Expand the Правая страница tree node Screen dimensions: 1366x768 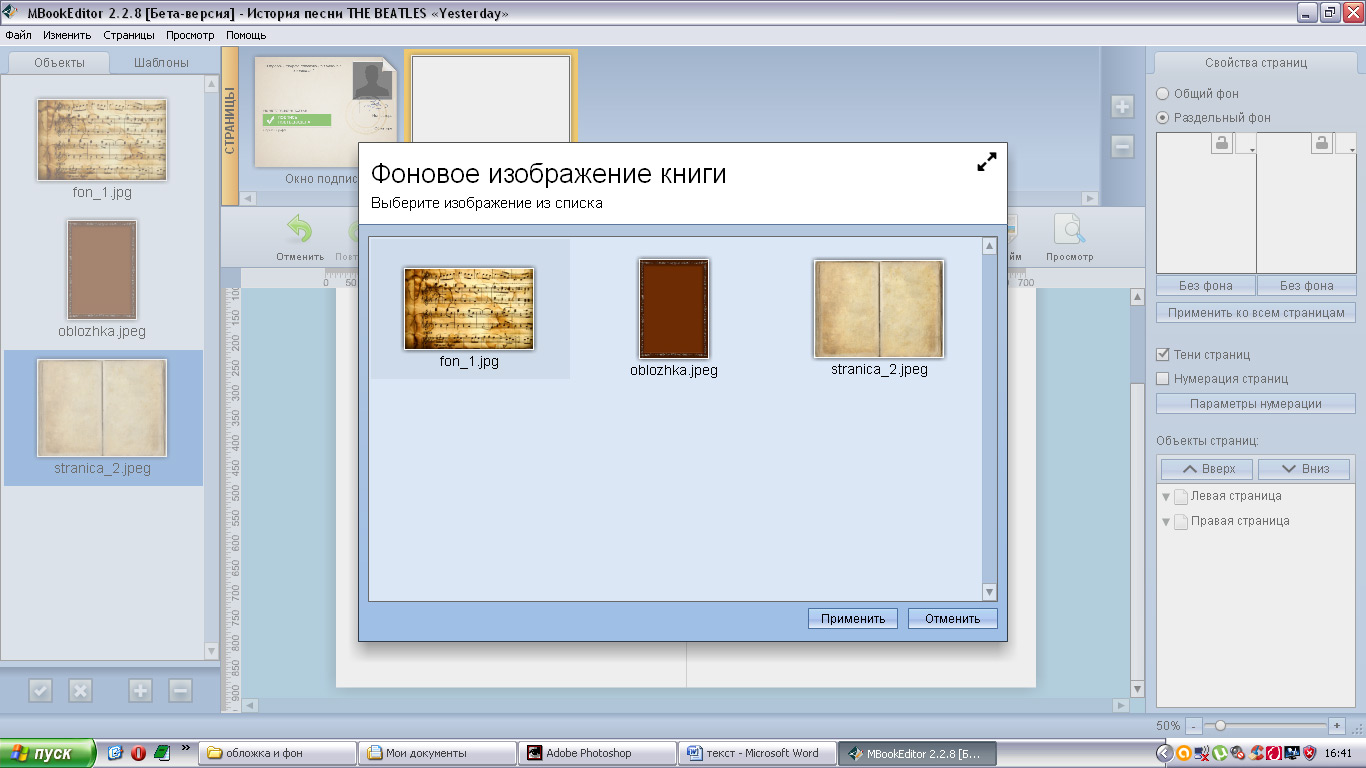coord(1166,522)
